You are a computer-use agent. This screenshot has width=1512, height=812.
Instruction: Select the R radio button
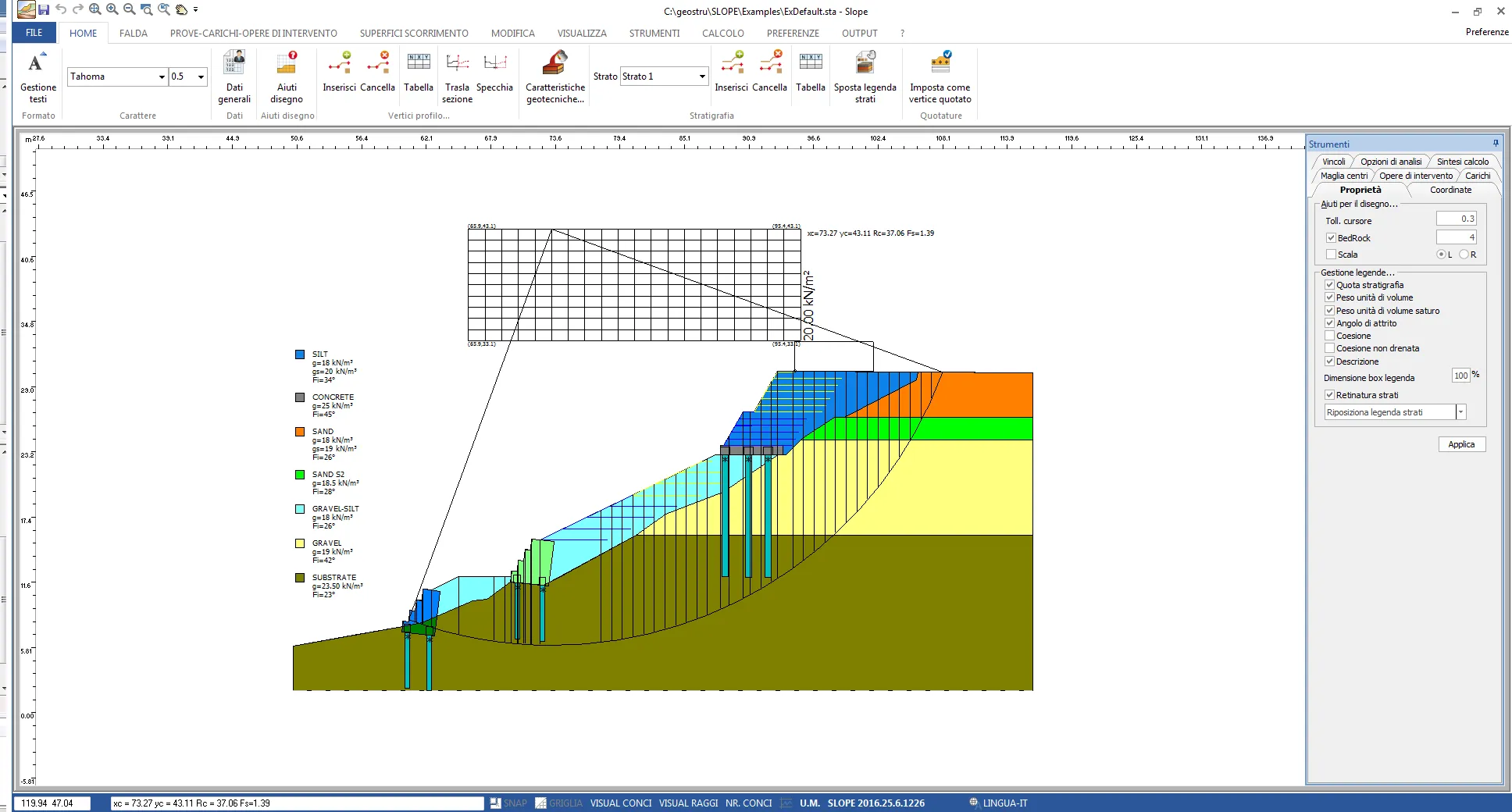(x=1464, y=255)
